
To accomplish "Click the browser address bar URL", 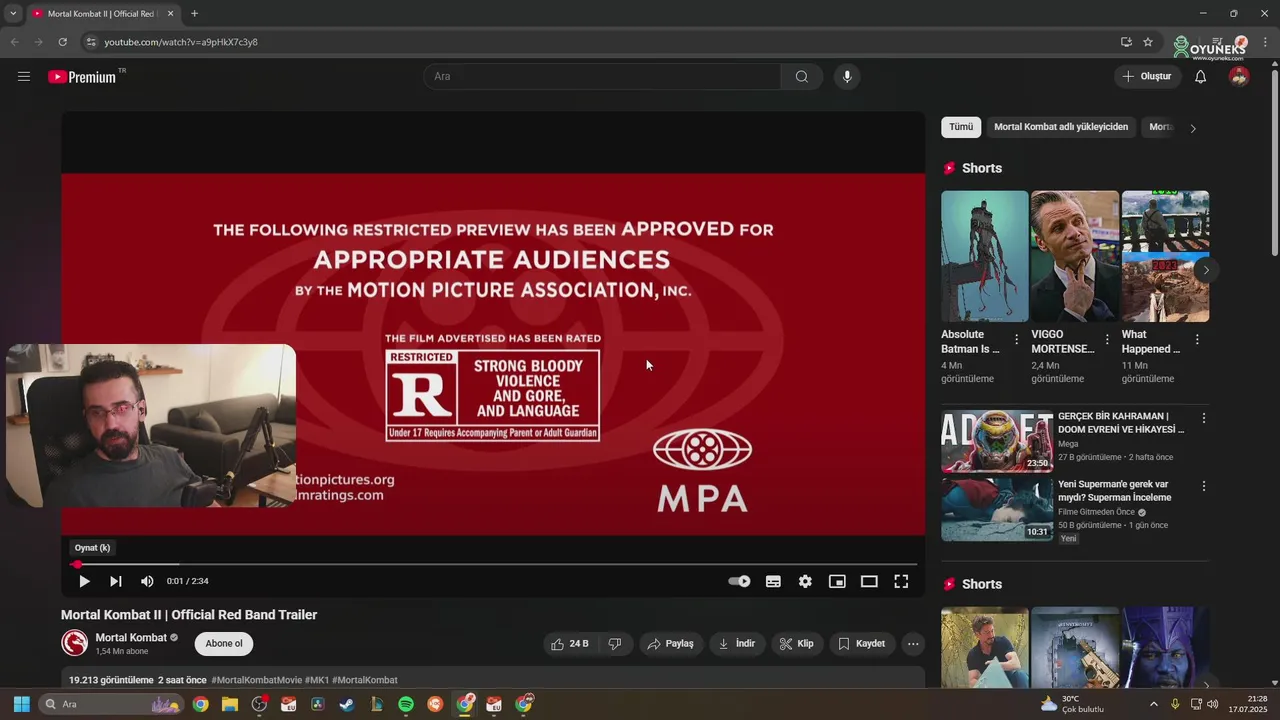I will click(x=181, y=42).
